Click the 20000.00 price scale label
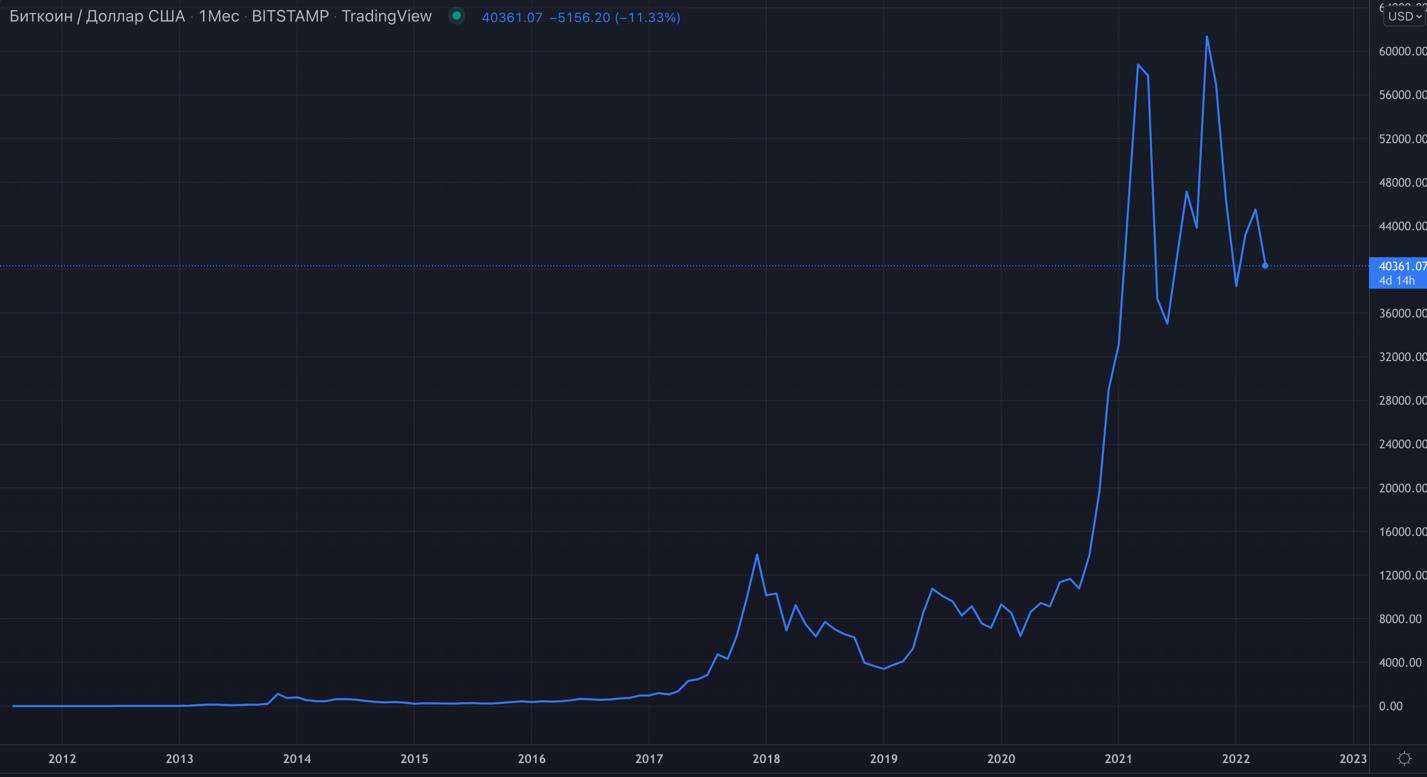Viewport: 1427px width, 777px height. coord(1402,488)
